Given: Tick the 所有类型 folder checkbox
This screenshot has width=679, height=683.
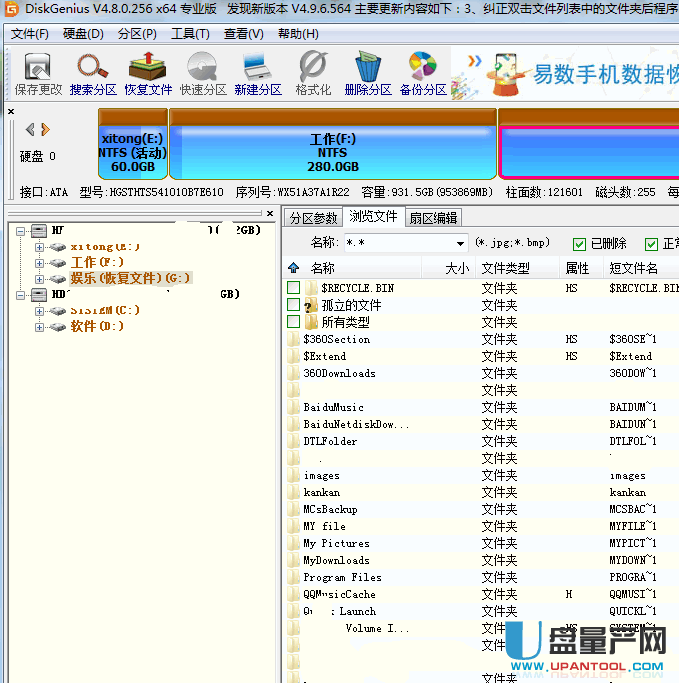Looking at the screenshot, I should (293, 322).
